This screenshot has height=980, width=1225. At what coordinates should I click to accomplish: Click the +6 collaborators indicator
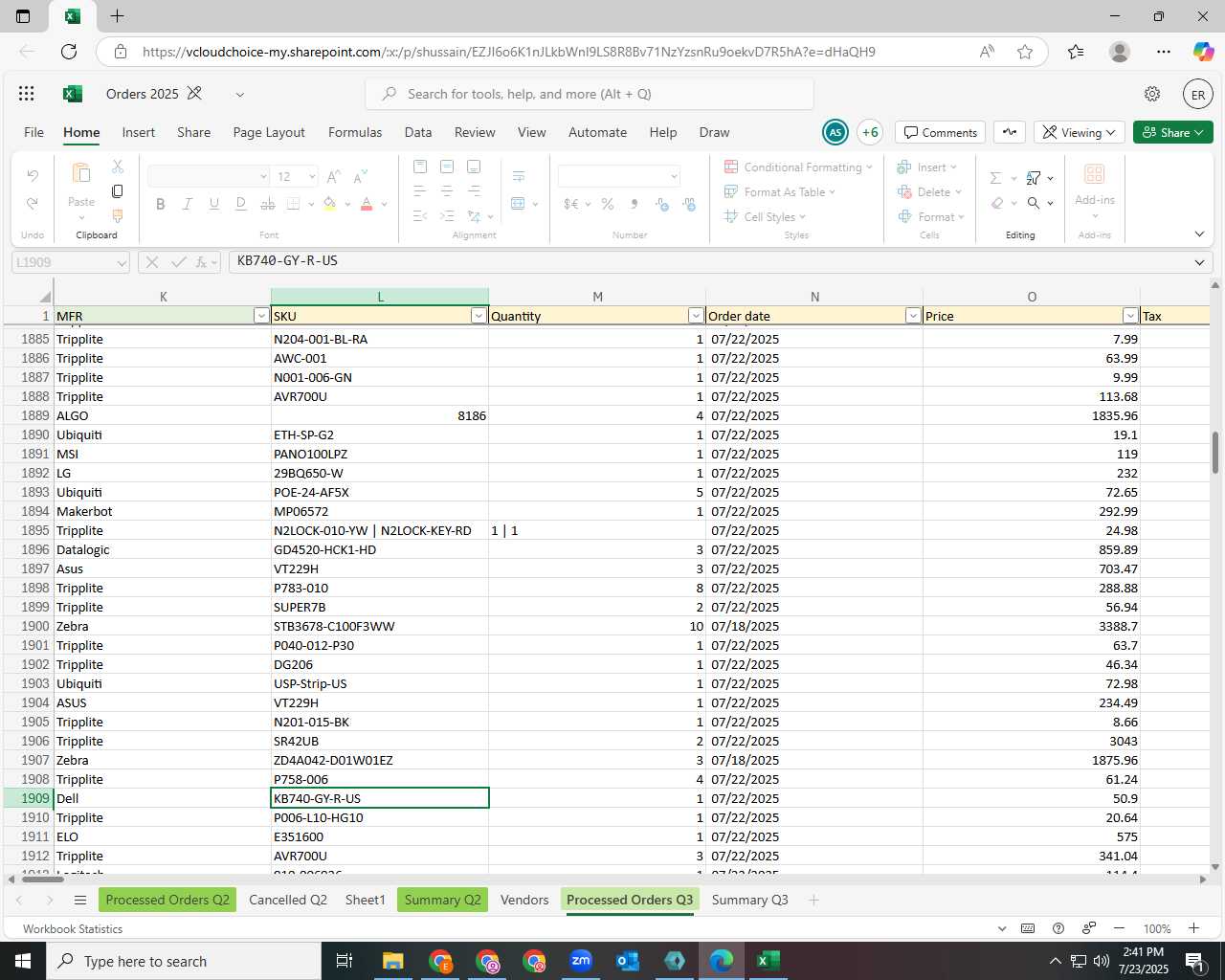pyautogui.click(x=870, y=132)
